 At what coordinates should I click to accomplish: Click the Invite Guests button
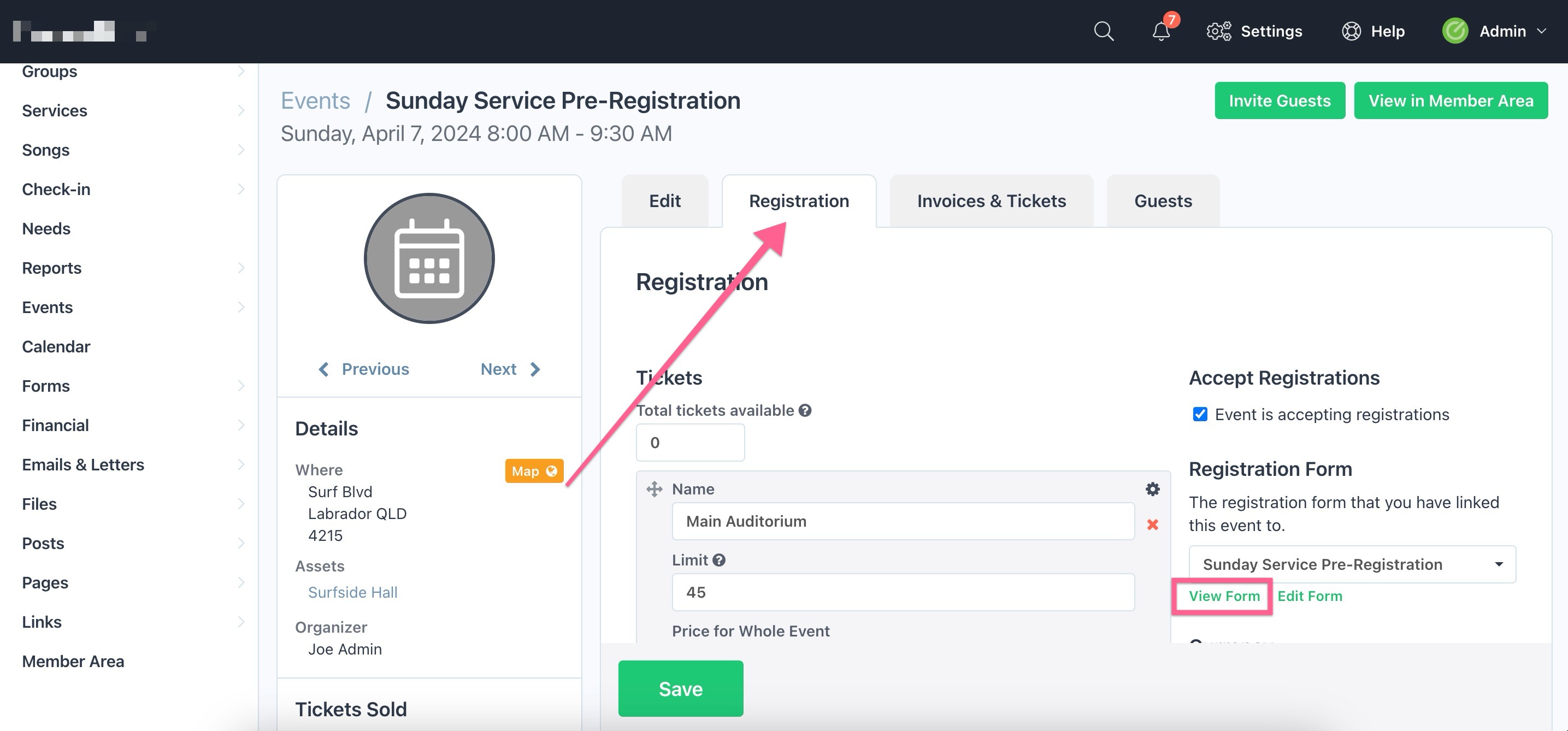click(1280, 101)
